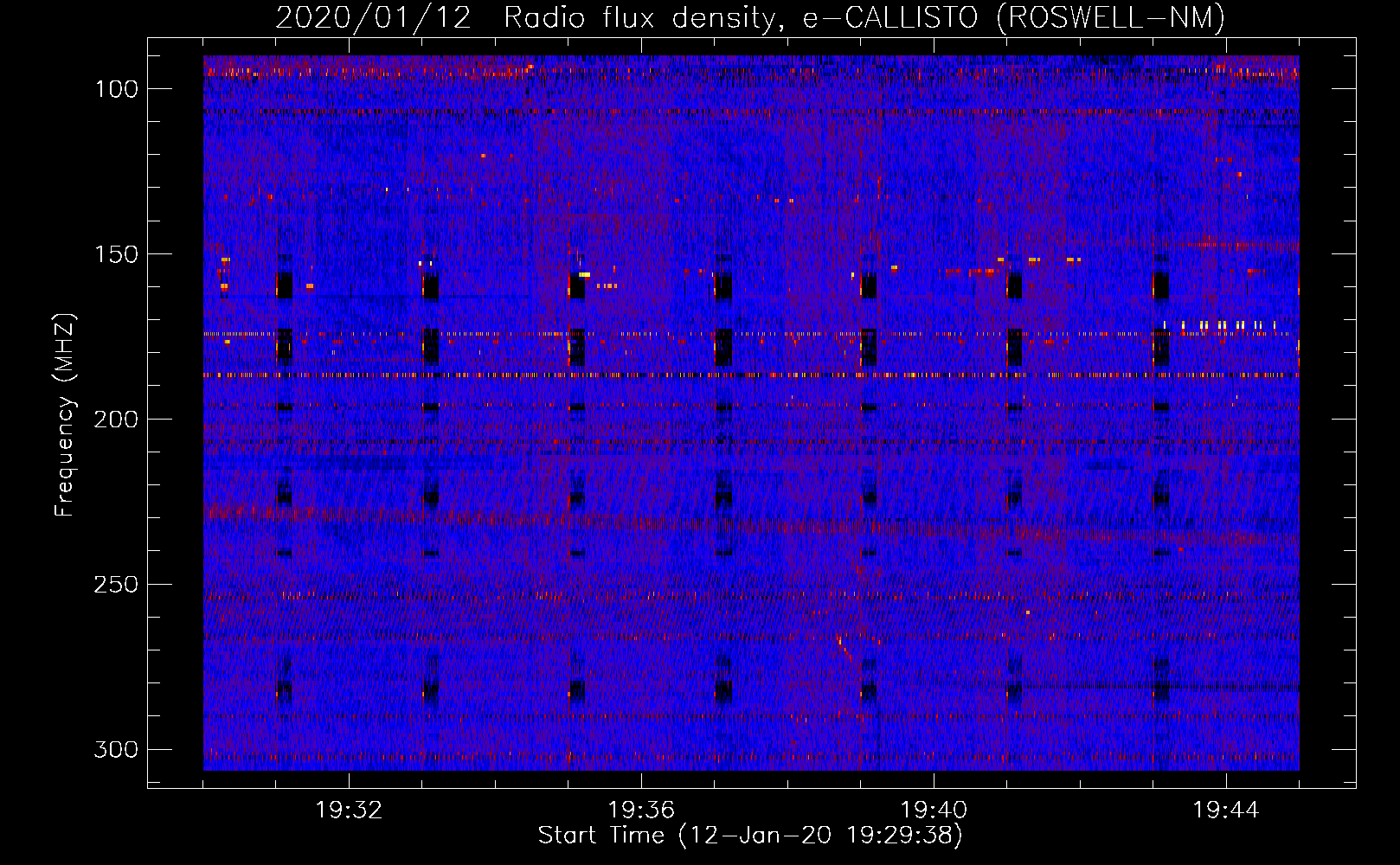1400x865 pixels.
Task: Click the 'Frequency (MHZ)' axis label
Action: click(65, 415)
